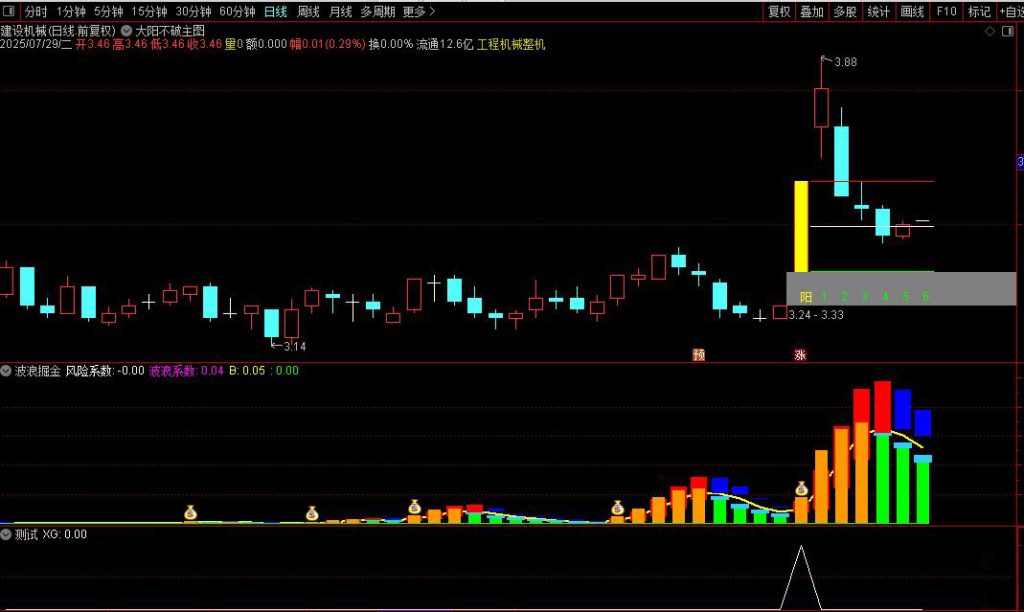1024x612 pixels.
Task: Click the 工程机械整机 sector link
Action: [x=511, y=45]
